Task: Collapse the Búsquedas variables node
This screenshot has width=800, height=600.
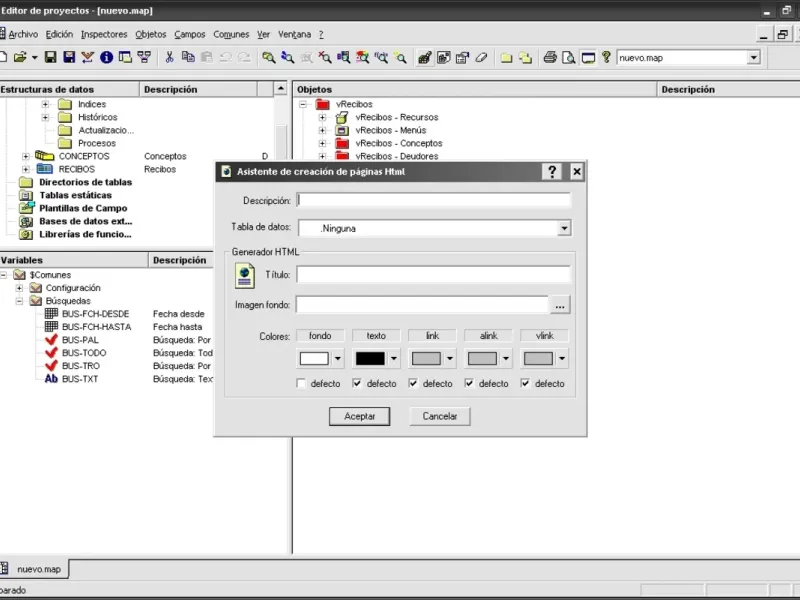Action: point(19,301)
